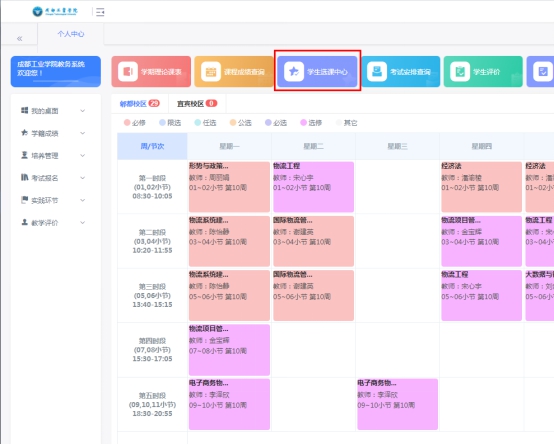The width and height of the screenshot is (554, 445).
Task: Open the 考试安排查询 shortcut card
Action: [x=401, y=71]
